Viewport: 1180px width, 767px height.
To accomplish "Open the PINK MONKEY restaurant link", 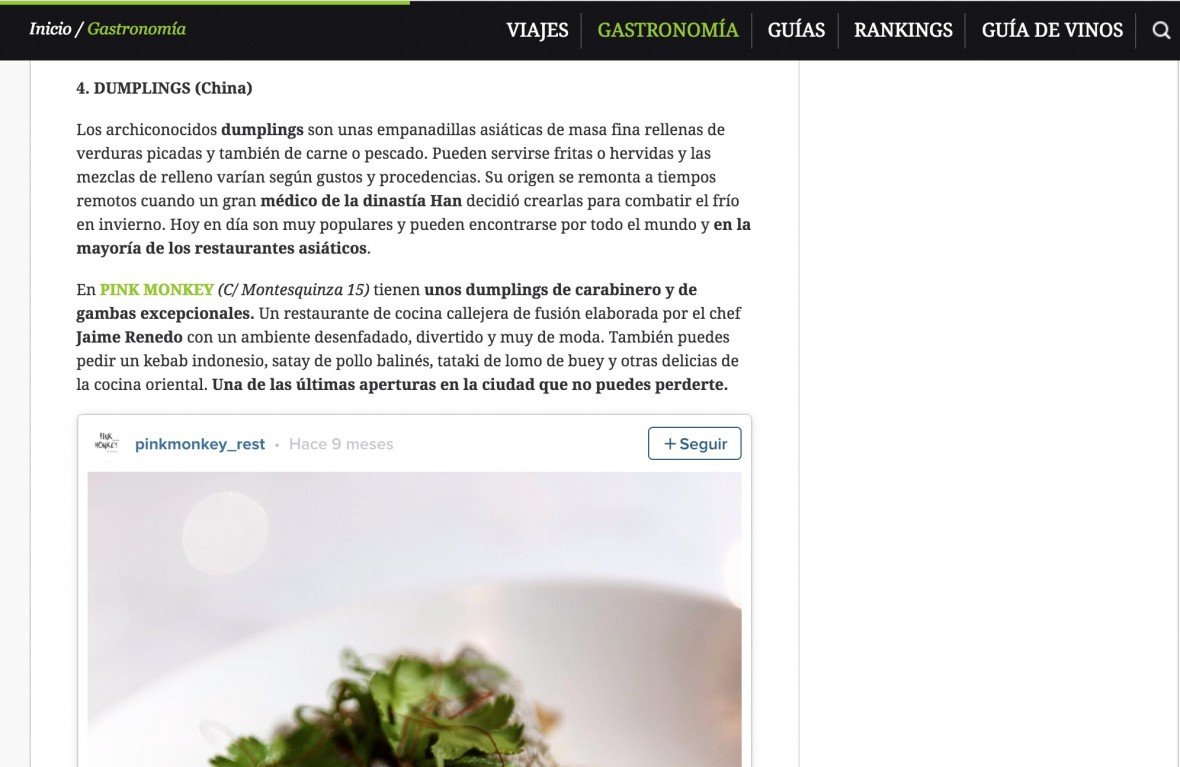I will (157, 290).
